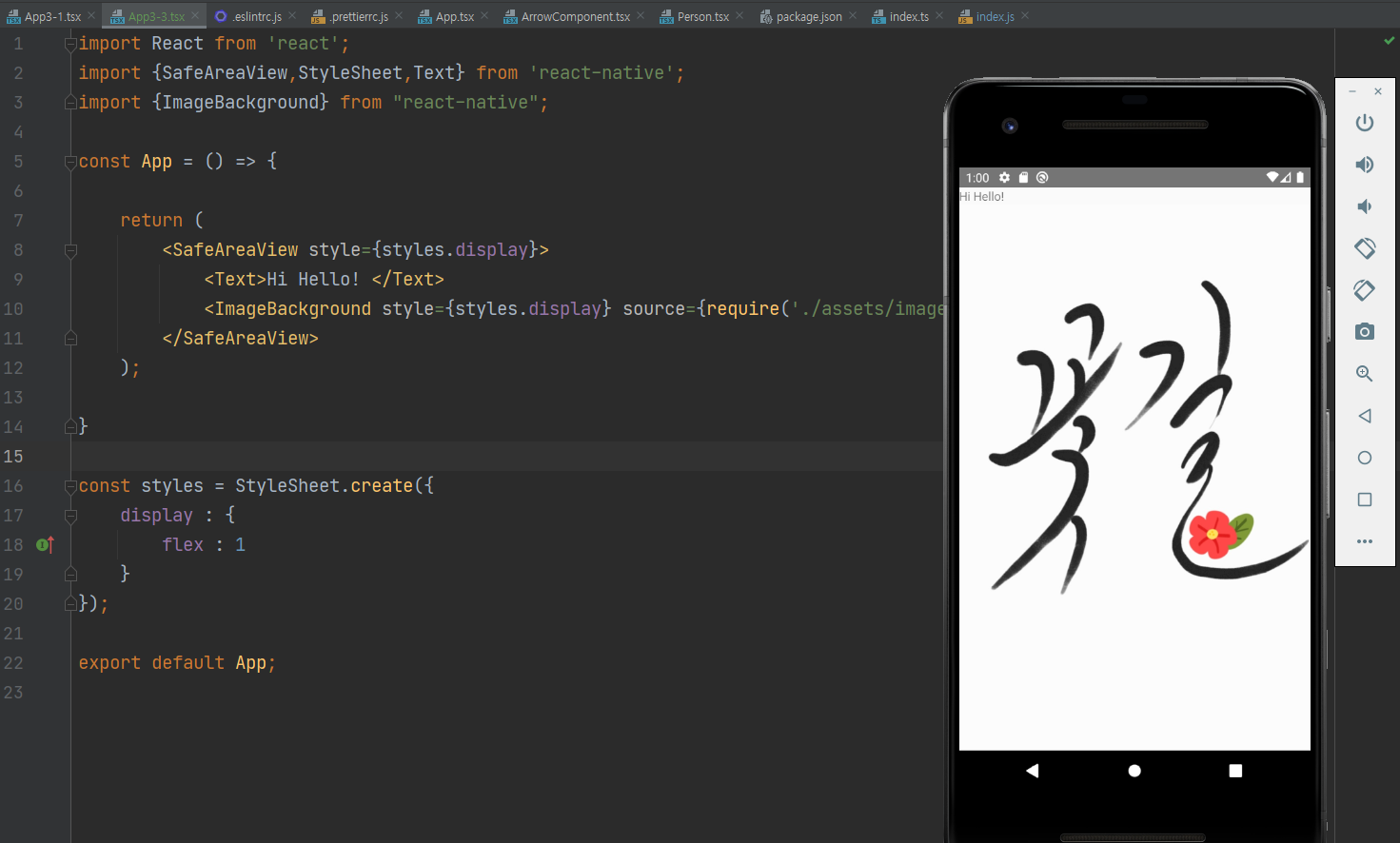
Task: Tap the battery icon in phone status bar
Action: coord(1300,178)
